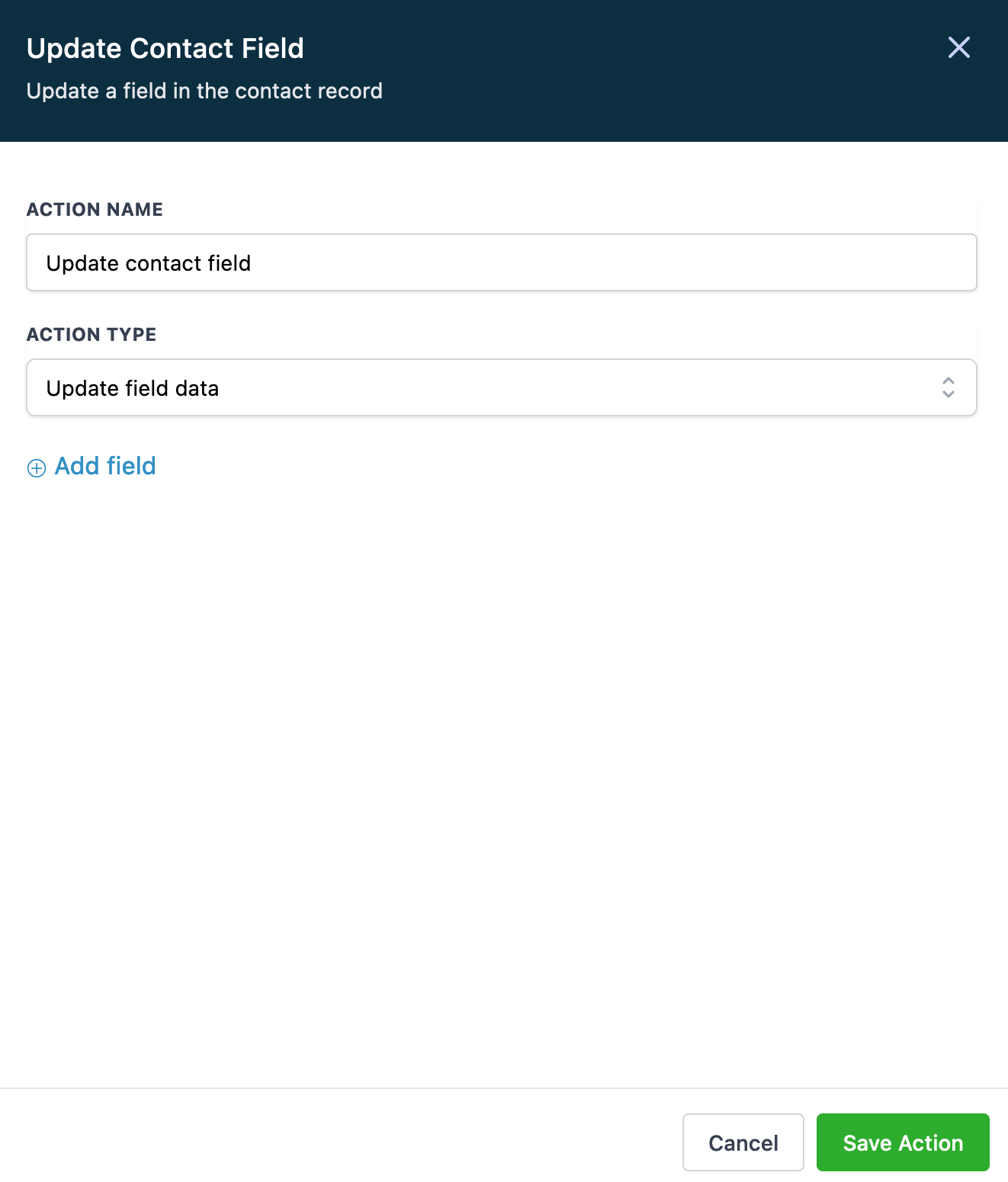Click the up-down chevron in Action Type
Viewport: 1008px width, 1182px height.
click(x=948, y=387)
